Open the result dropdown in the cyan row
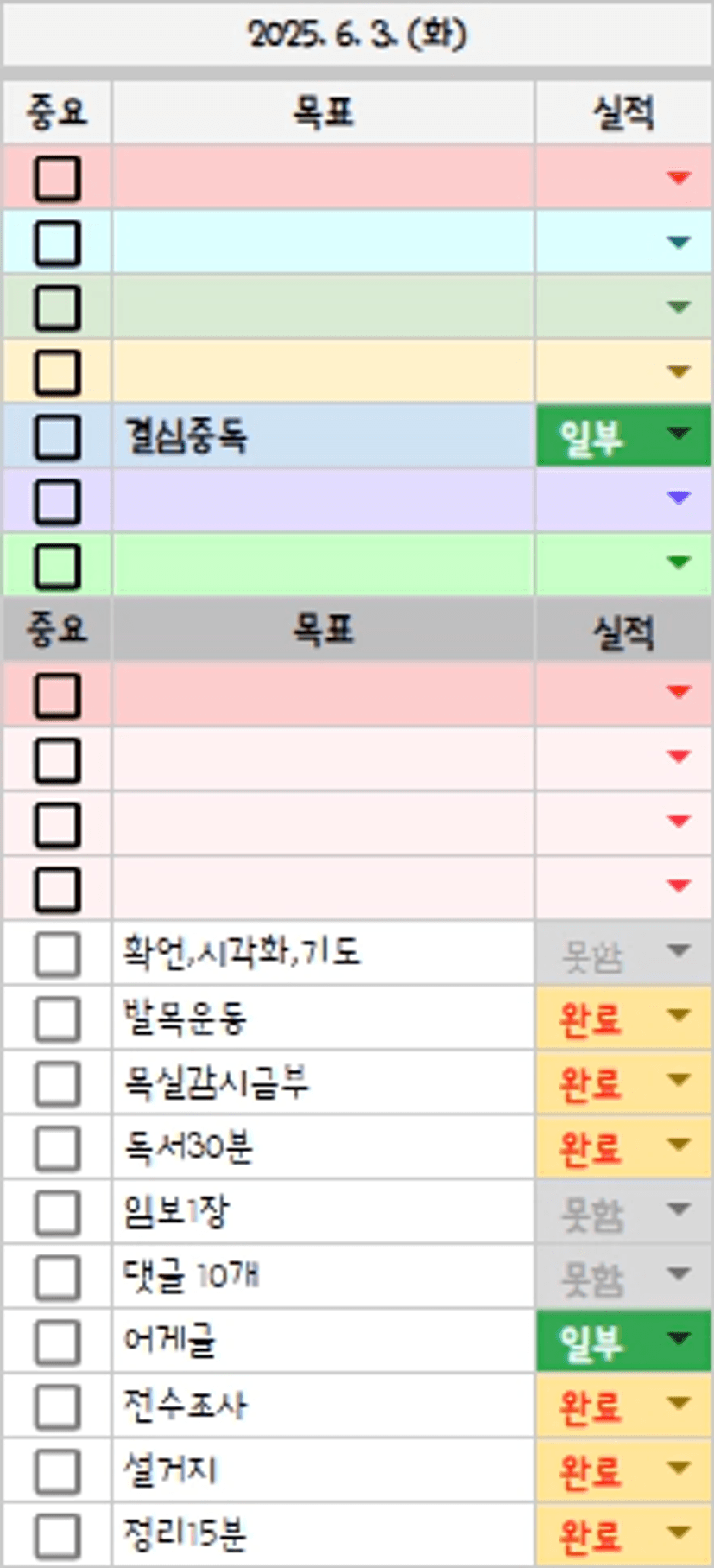 pyautogui.click(x=679, y=242)
